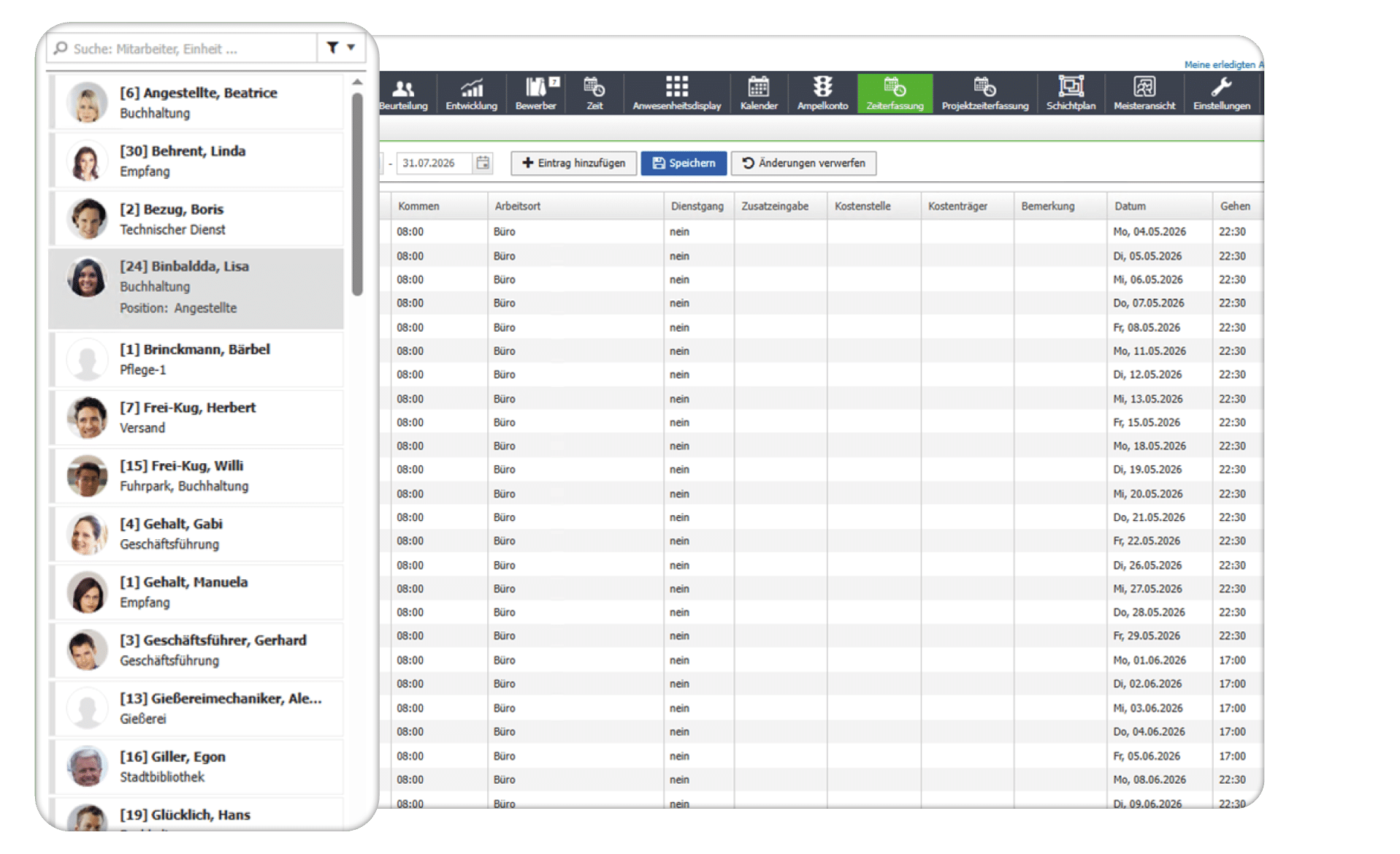Sort by the Arbeitsort column header
Viewport: 1400px width, 854px height.
coord(575,206)
